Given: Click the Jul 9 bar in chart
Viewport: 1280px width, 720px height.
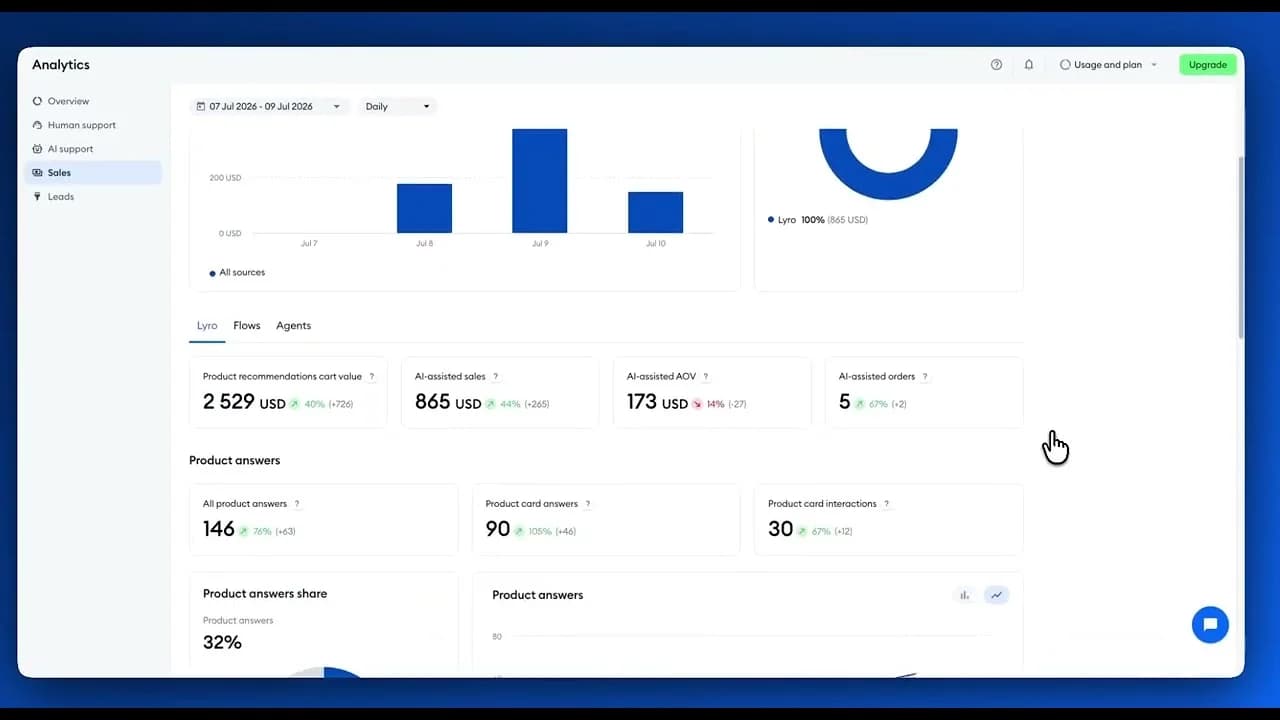Looking at the screenshot, I should tap(540, 181).
